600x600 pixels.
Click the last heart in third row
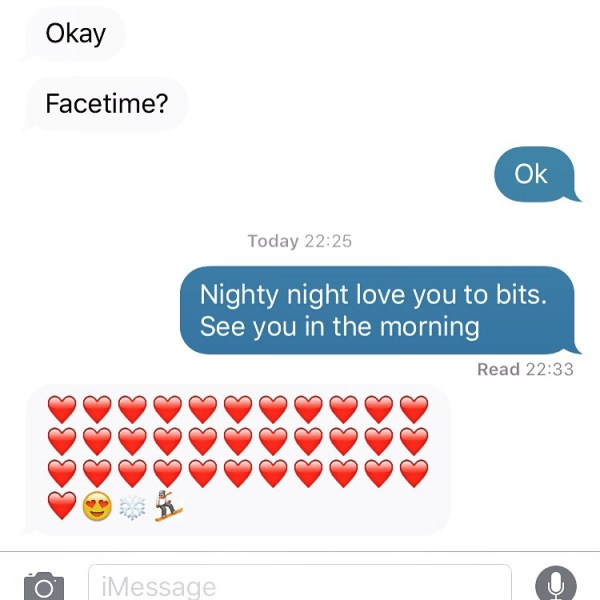tap(414, 474)
